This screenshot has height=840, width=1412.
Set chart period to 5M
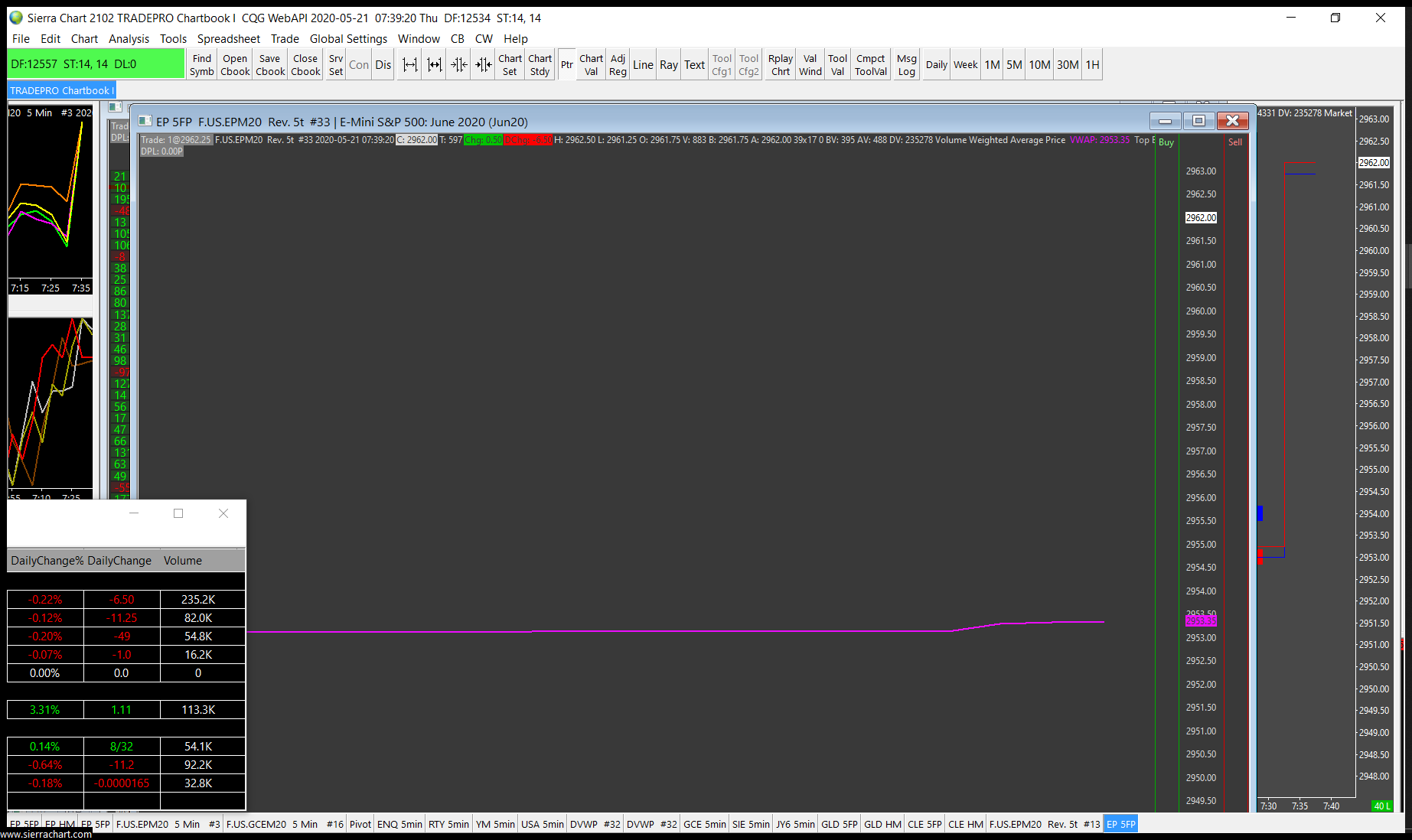tap(1014, 65)
